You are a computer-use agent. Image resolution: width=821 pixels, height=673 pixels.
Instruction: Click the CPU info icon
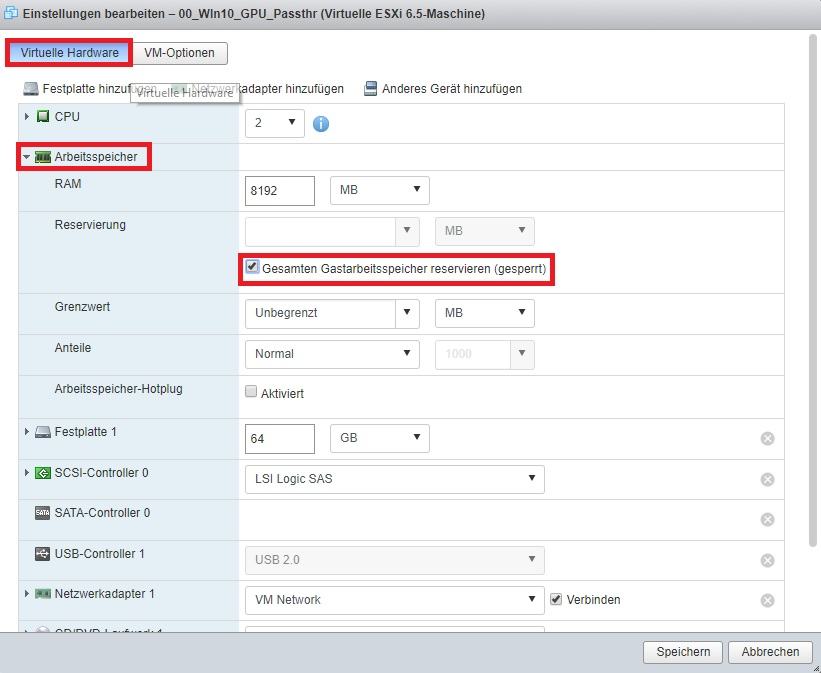click(x=321, y=124)
